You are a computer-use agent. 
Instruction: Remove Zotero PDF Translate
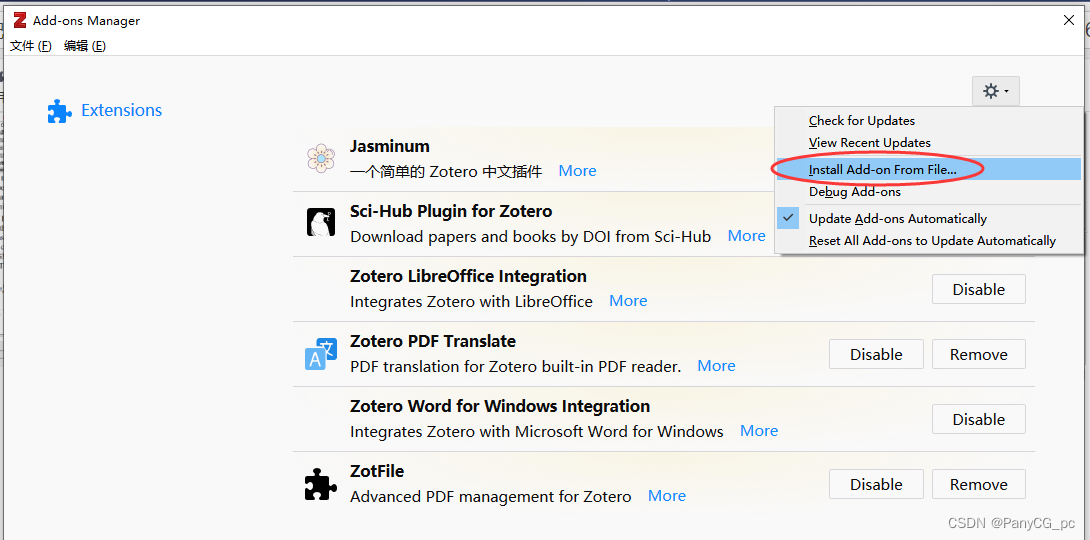[x=979, y=354]
